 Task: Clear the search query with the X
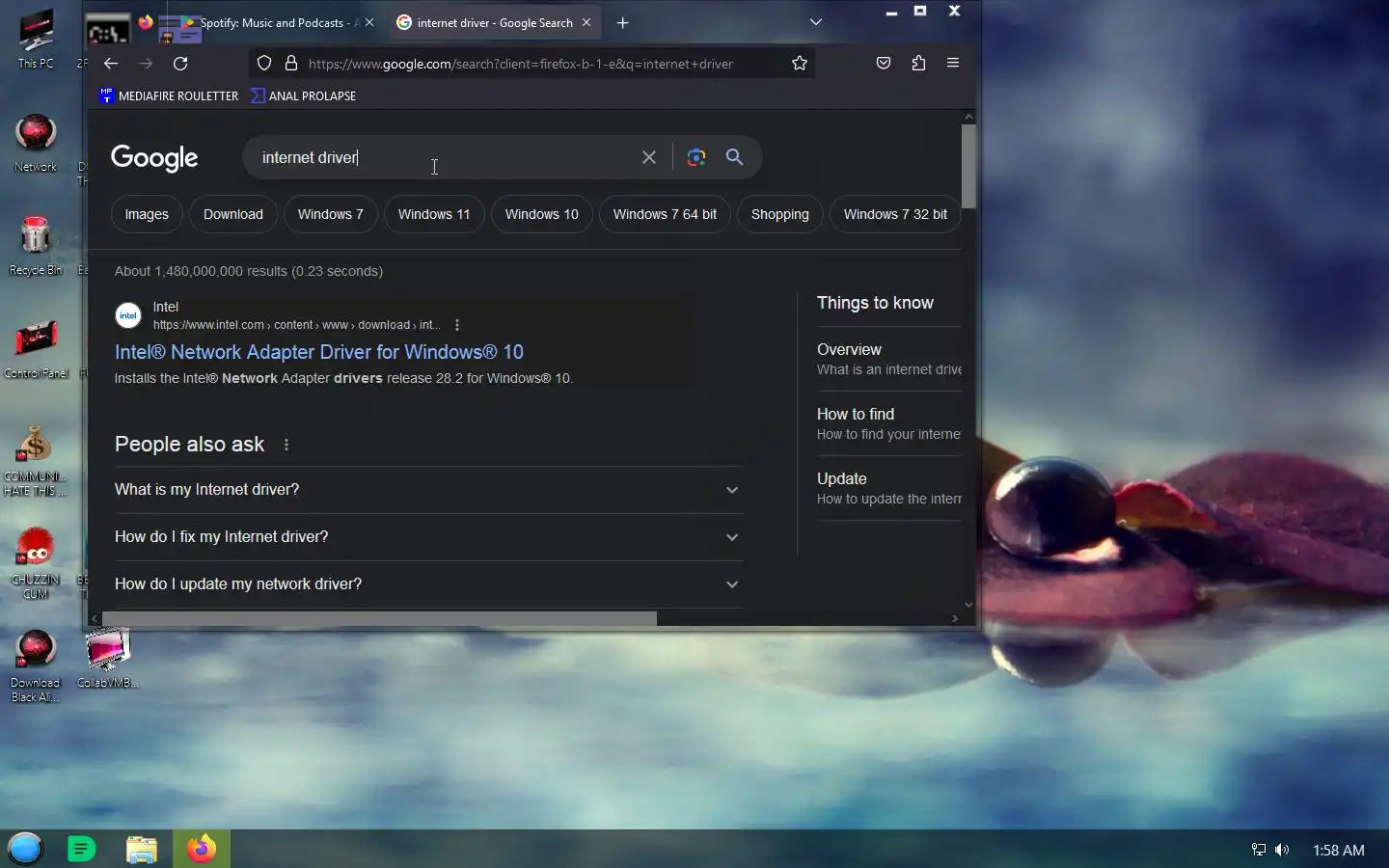click(x=649, y=157)
